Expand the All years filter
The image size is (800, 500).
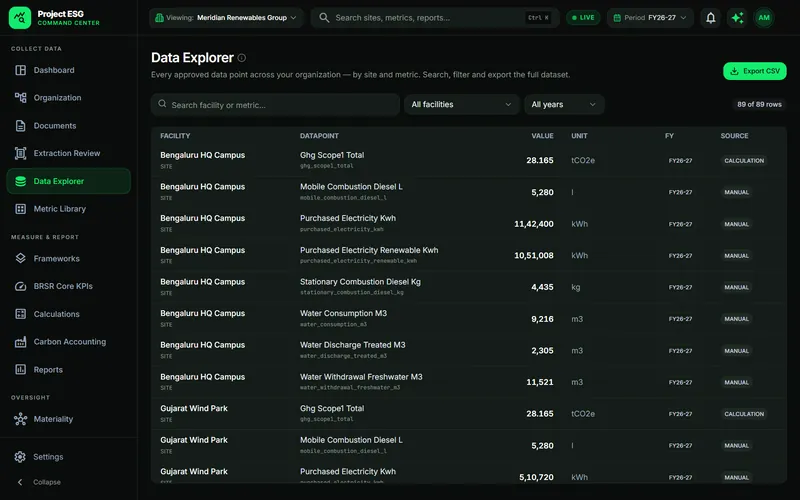coord(564,105)
